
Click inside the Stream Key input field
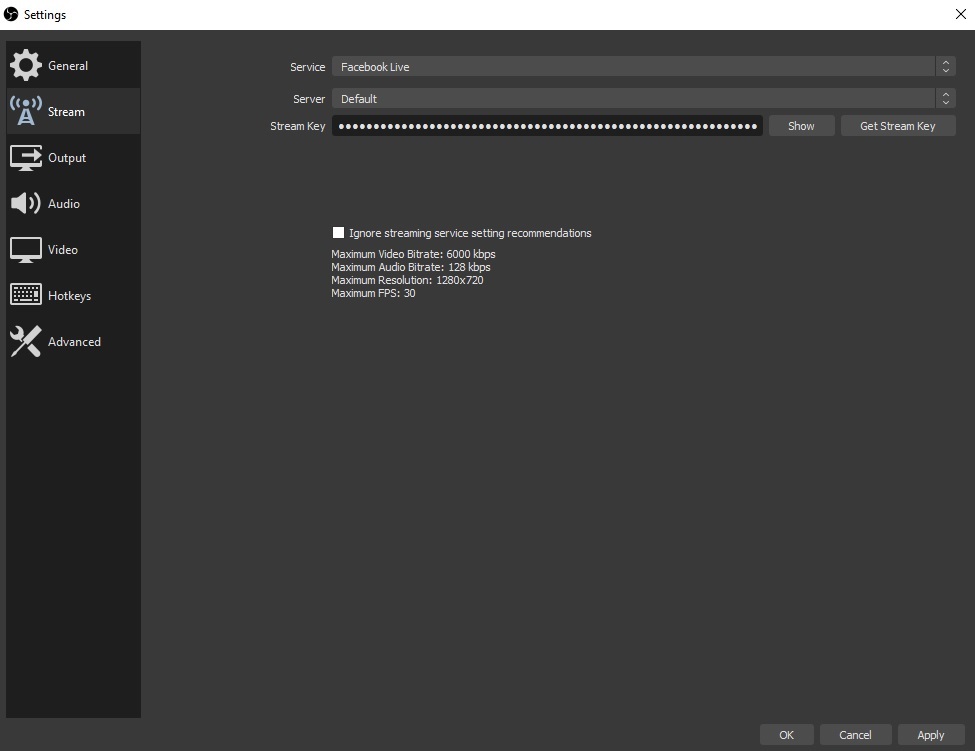point(547,125)
